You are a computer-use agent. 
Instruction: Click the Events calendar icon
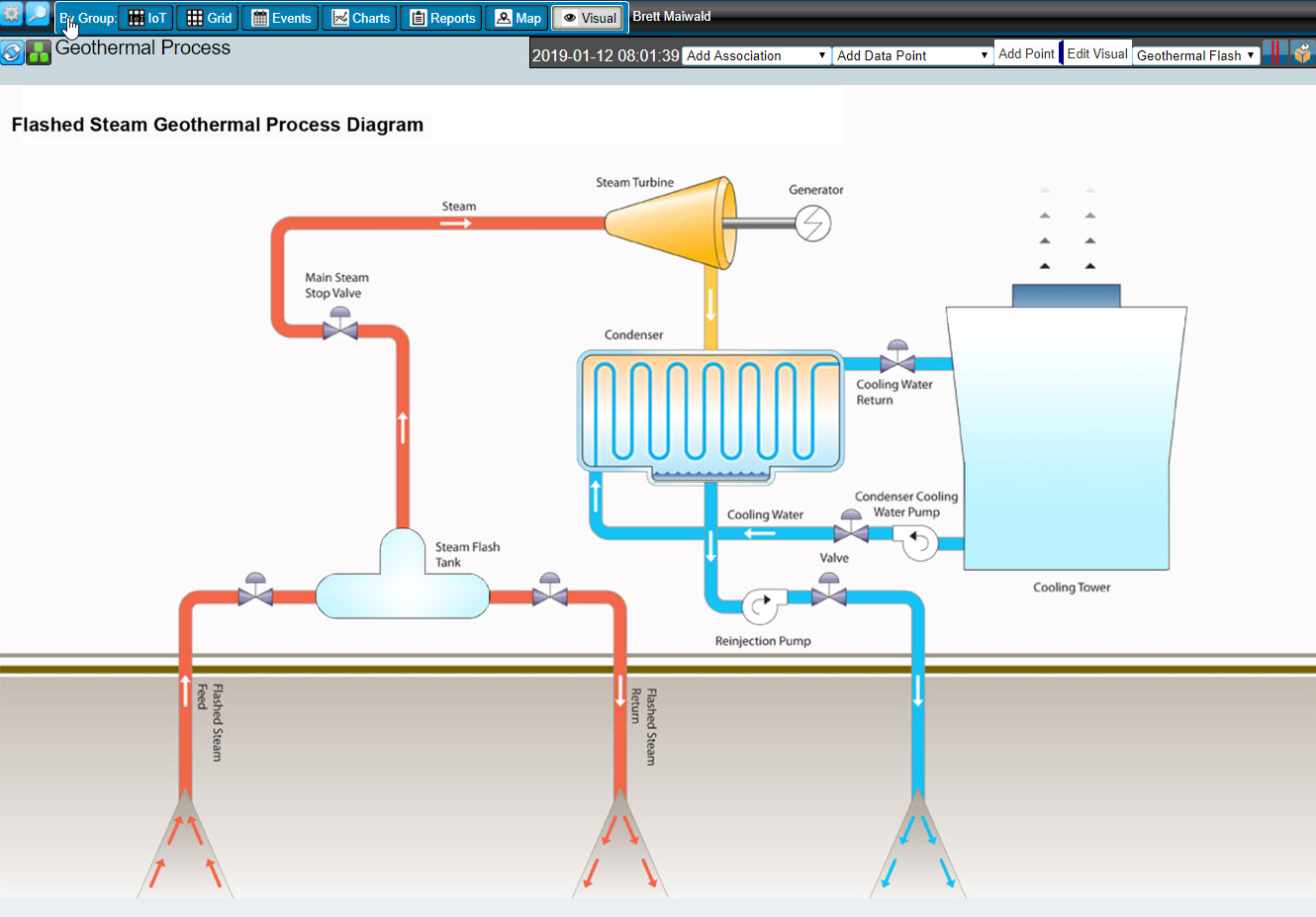tap(279, 17)
